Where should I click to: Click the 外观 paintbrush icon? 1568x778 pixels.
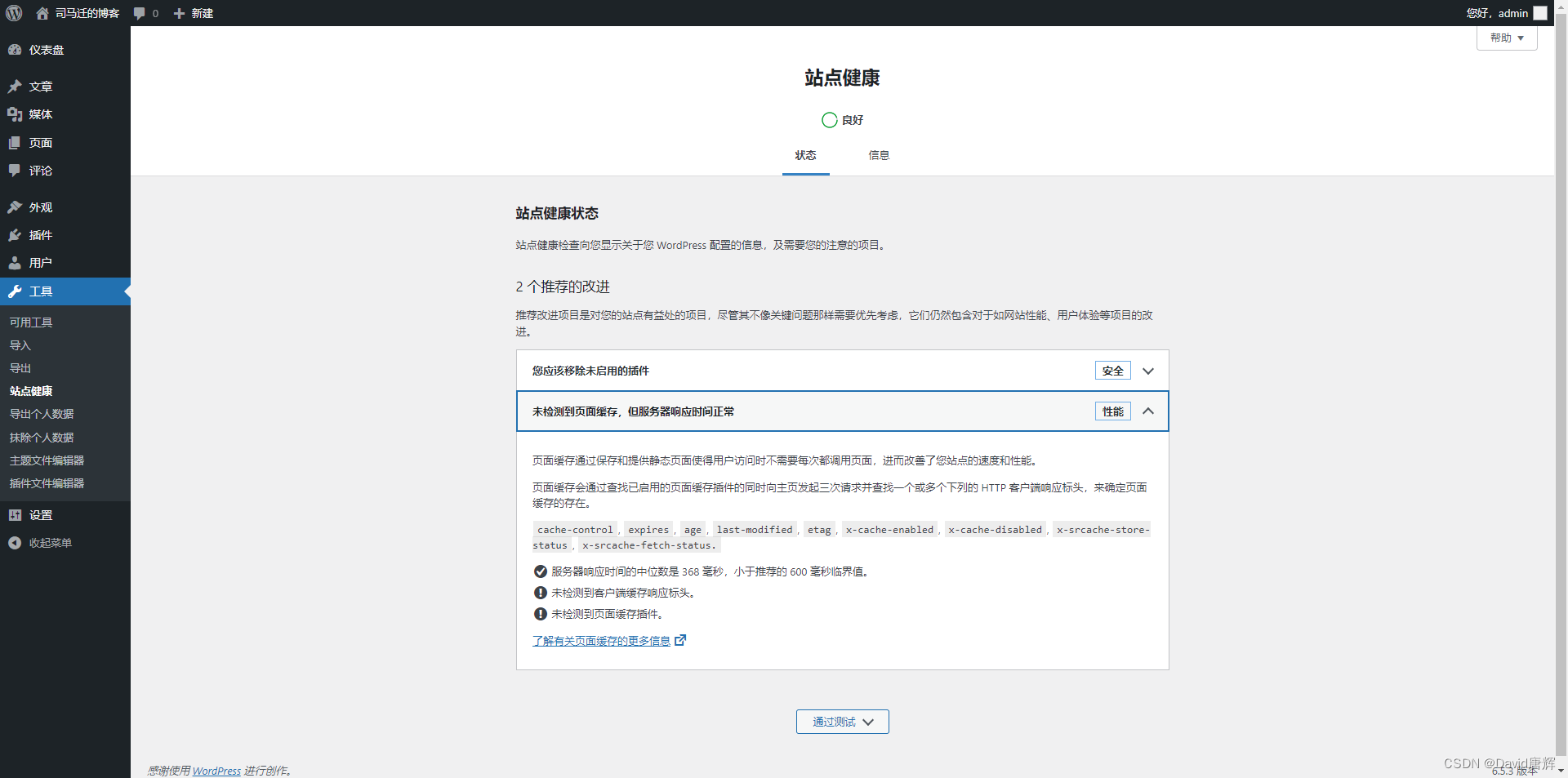point(15,207)
